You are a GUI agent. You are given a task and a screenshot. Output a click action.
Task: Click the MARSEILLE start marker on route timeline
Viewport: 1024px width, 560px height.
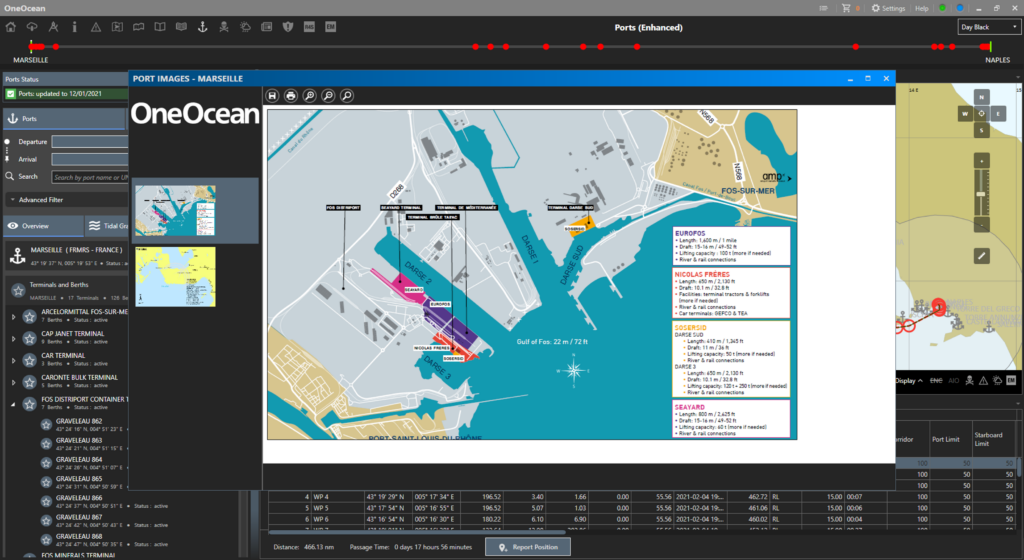tap(33, 46)
